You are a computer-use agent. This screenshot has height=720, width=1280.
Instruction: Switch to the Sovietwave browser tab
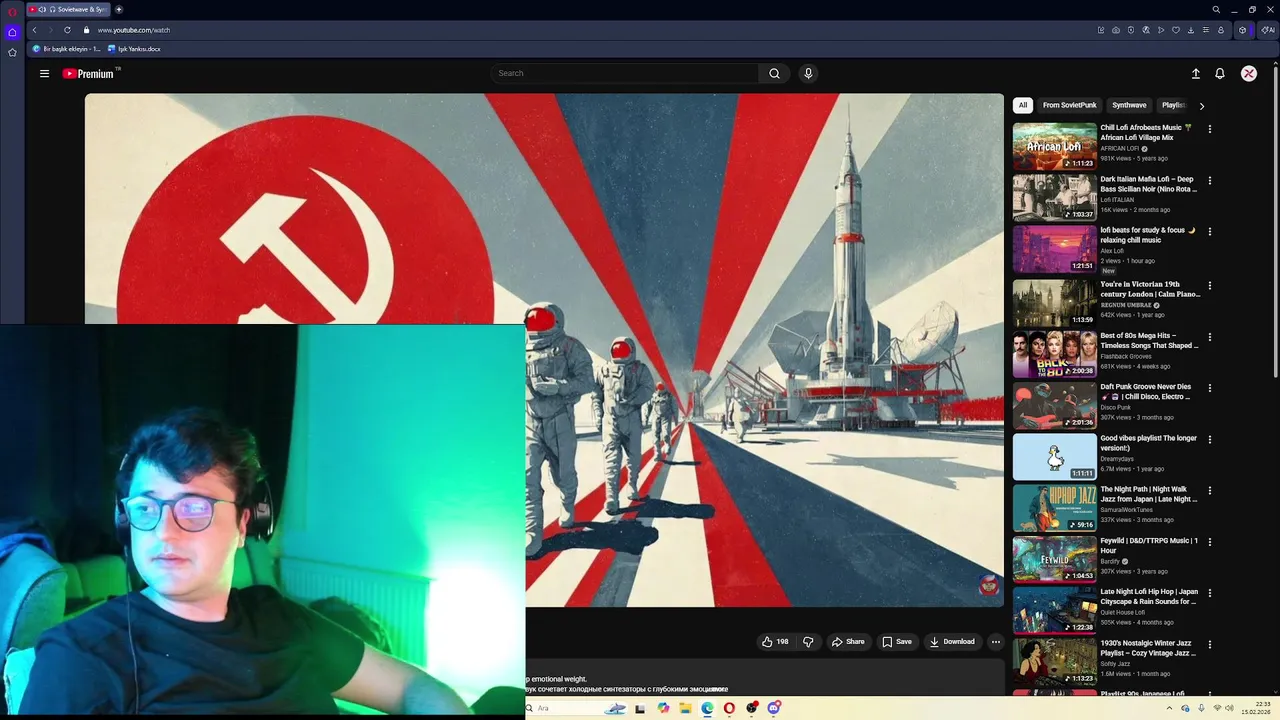[x=67, y=9]
